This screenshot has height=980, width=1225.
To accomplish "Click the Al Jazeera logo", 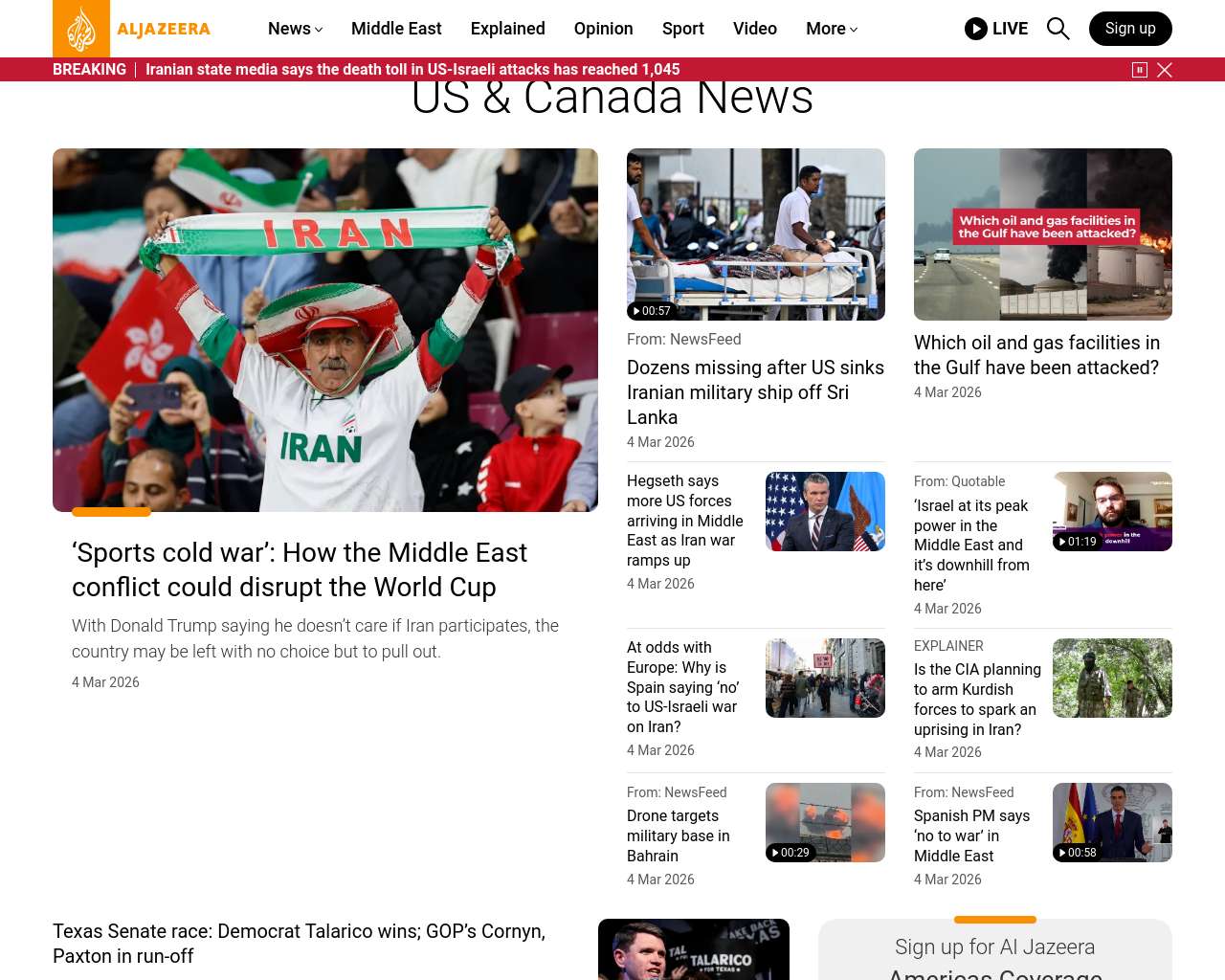I will (x=132, y=29).
